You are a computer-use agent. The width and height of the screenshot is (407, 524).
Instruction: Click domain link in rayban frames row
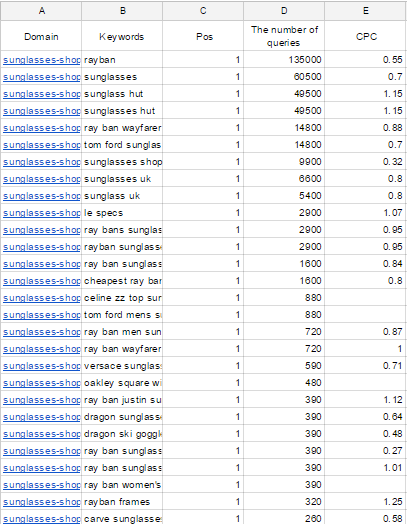[x=41, y=502]
